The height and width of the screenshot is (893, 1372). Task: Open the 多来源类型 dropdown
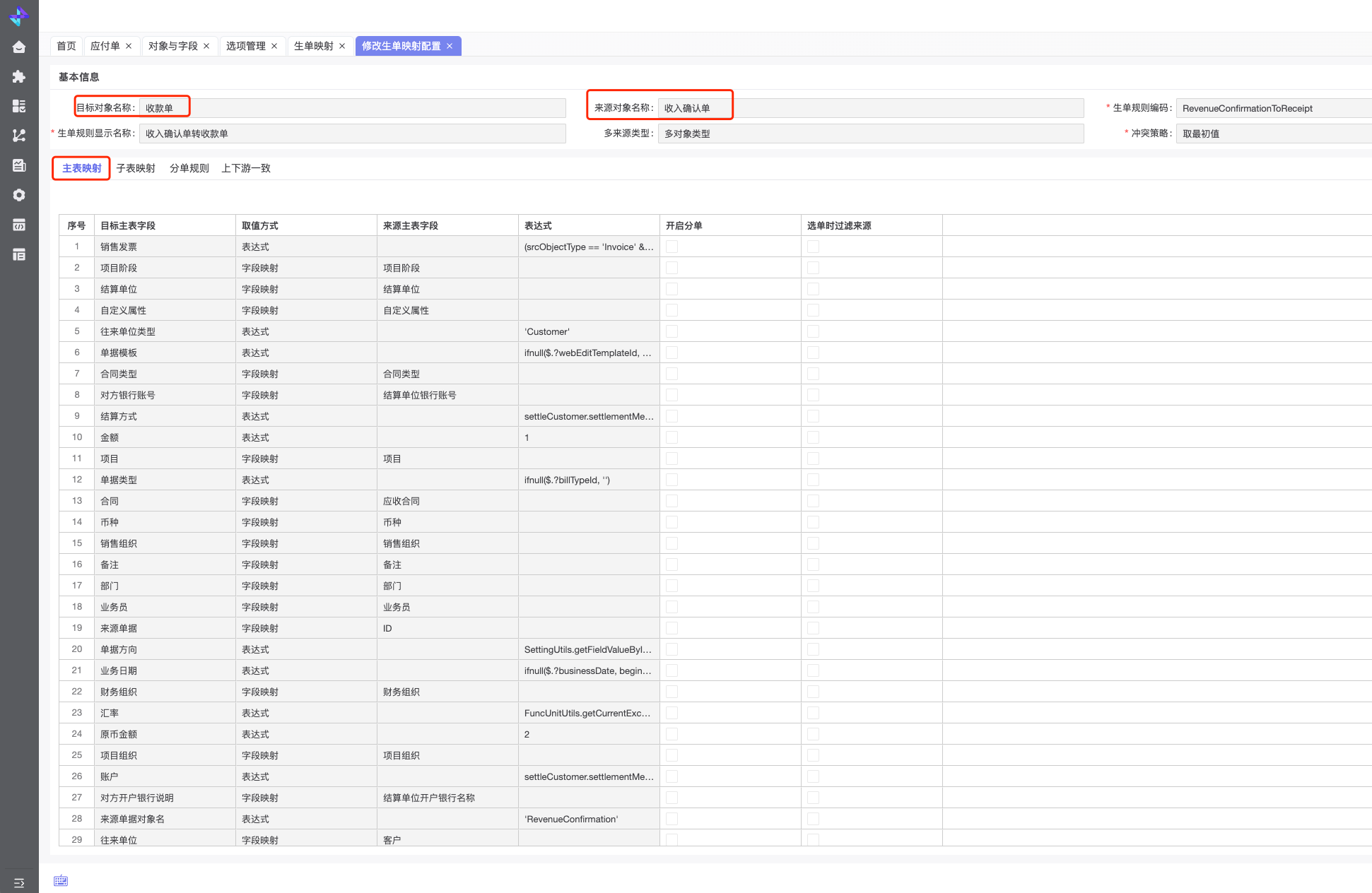[x=869, y=134]
